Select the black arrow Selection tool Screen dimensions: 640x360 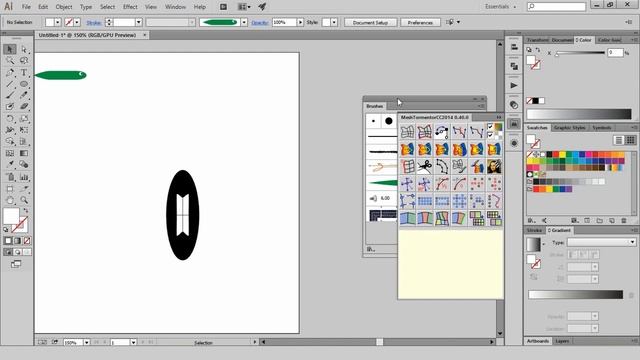click(10, 49)
